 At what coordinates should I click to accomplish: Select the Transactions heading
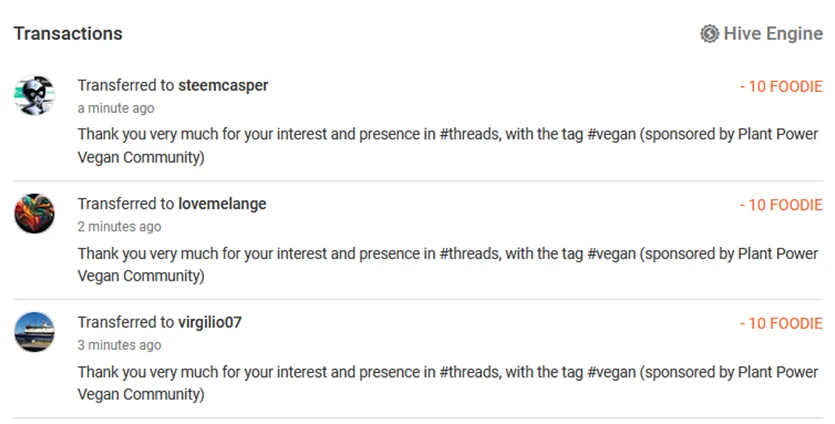[68, 33]
